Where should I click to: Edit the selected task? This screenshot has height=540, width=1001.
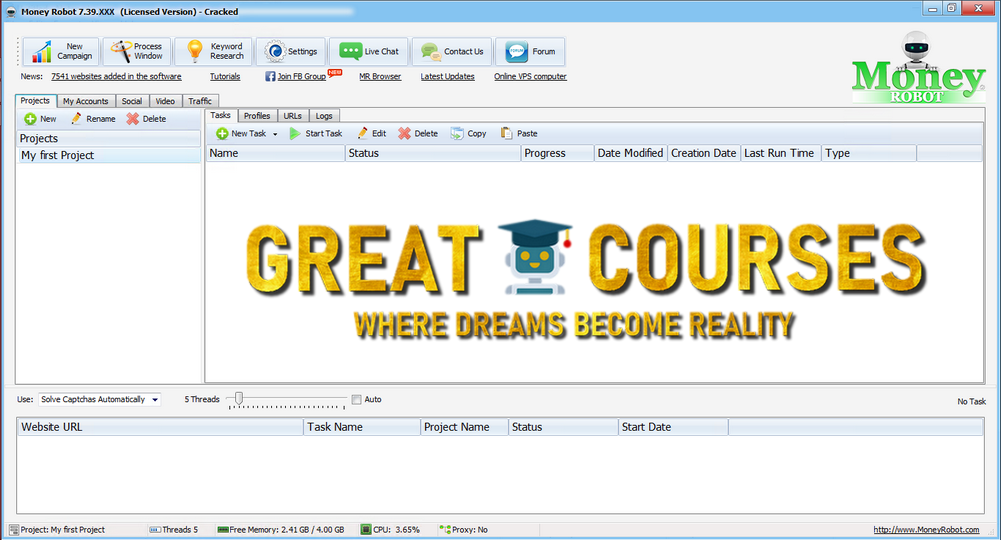point(372,133)
